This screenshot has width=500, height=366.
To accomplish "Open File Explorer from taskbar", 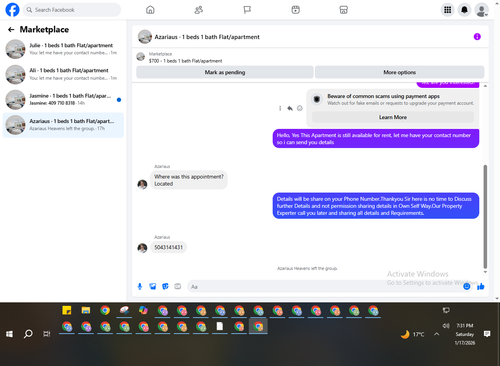I will point(86,310).
